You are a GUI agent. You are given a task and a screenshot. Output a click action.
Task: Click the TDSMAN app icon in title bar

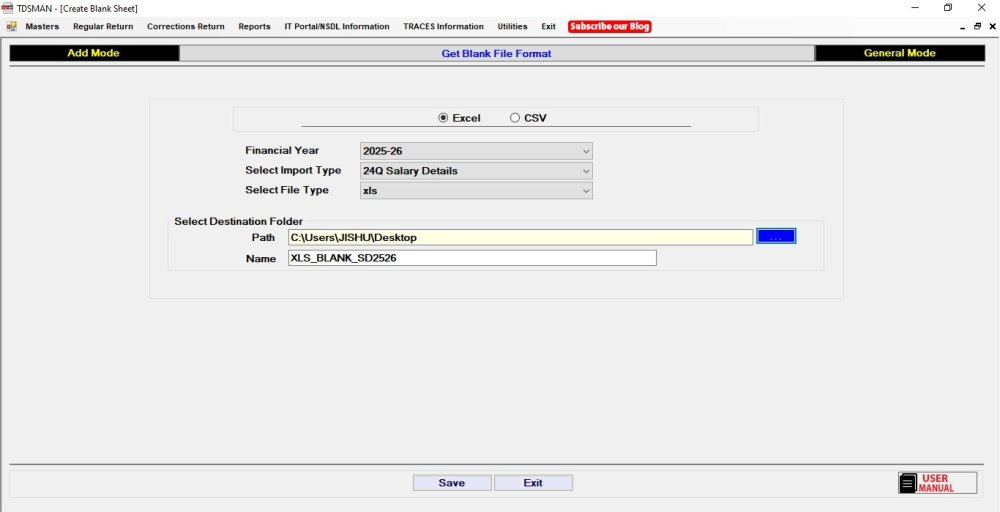pyautogui.click(x=8, y=8)
